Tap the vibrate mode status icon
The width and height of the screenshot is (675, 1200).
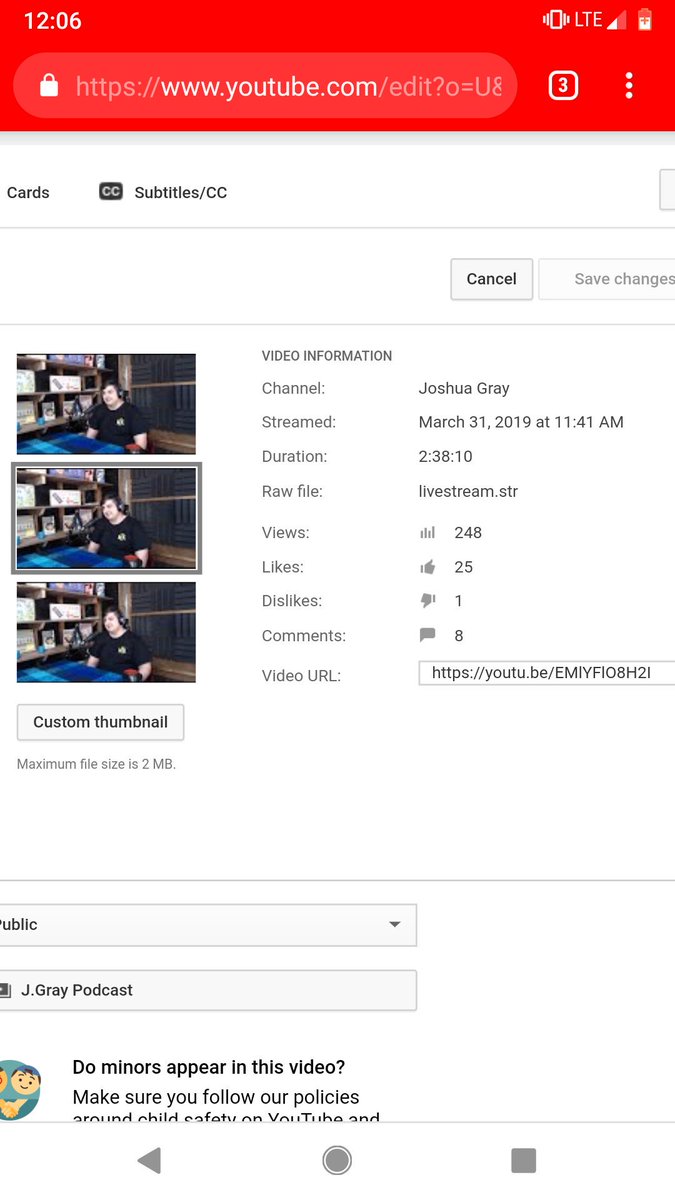tap(555, 20)
